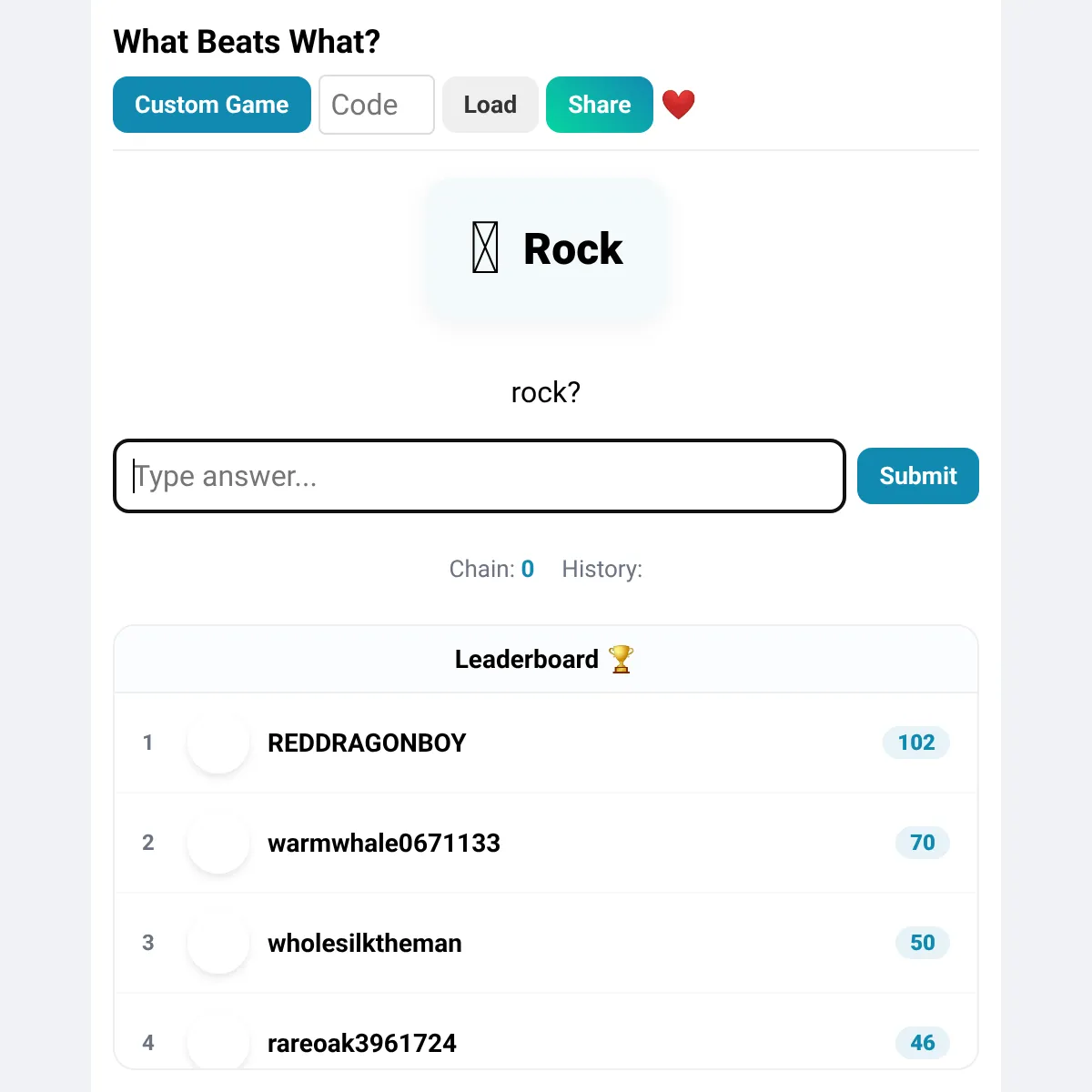Click REDDRAGONBOY's avatar circle
Image resolution: width=1092 pixels, height=1092 pixels.
(218, 743)
